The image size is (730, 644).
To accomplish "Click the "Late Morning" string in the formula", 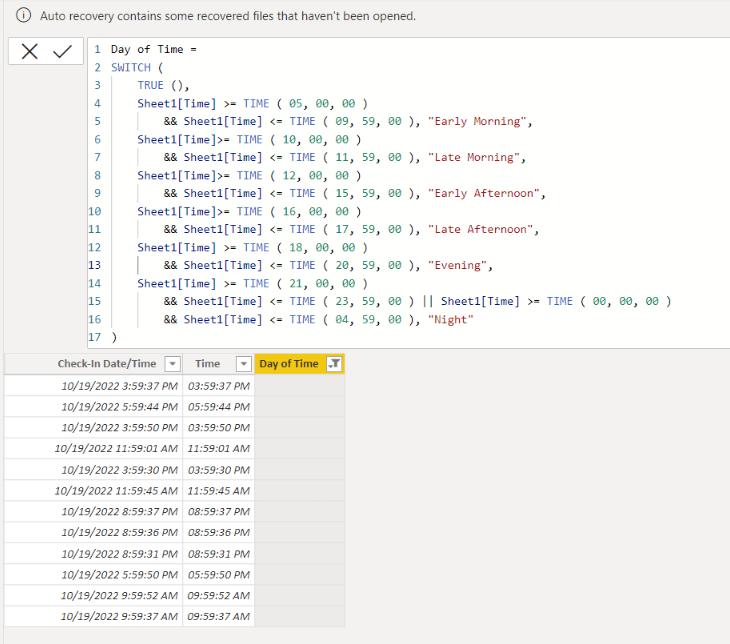I will 473,157.
